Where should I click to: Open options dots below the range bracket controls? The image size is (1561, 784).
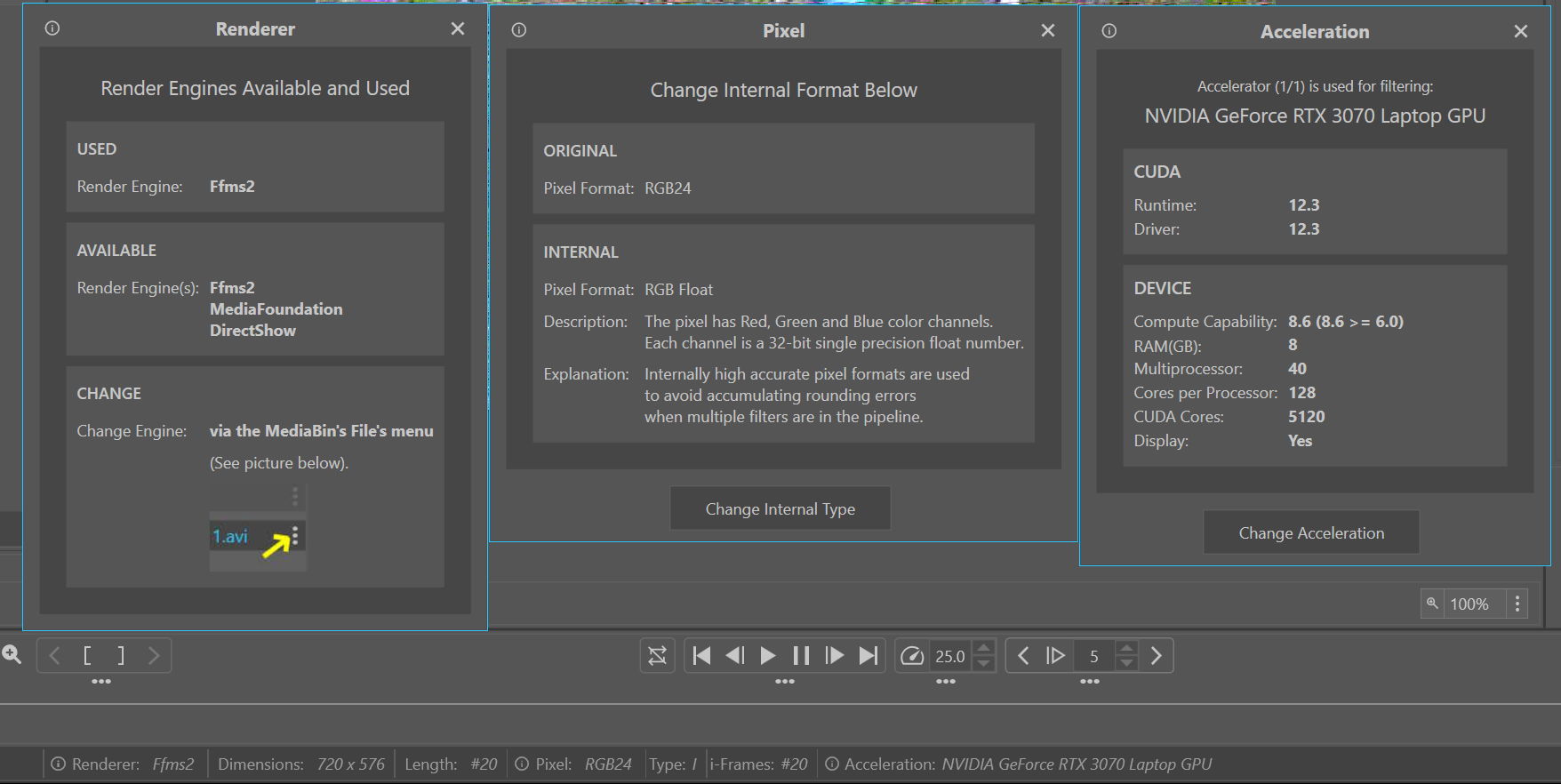coord(101,682)
